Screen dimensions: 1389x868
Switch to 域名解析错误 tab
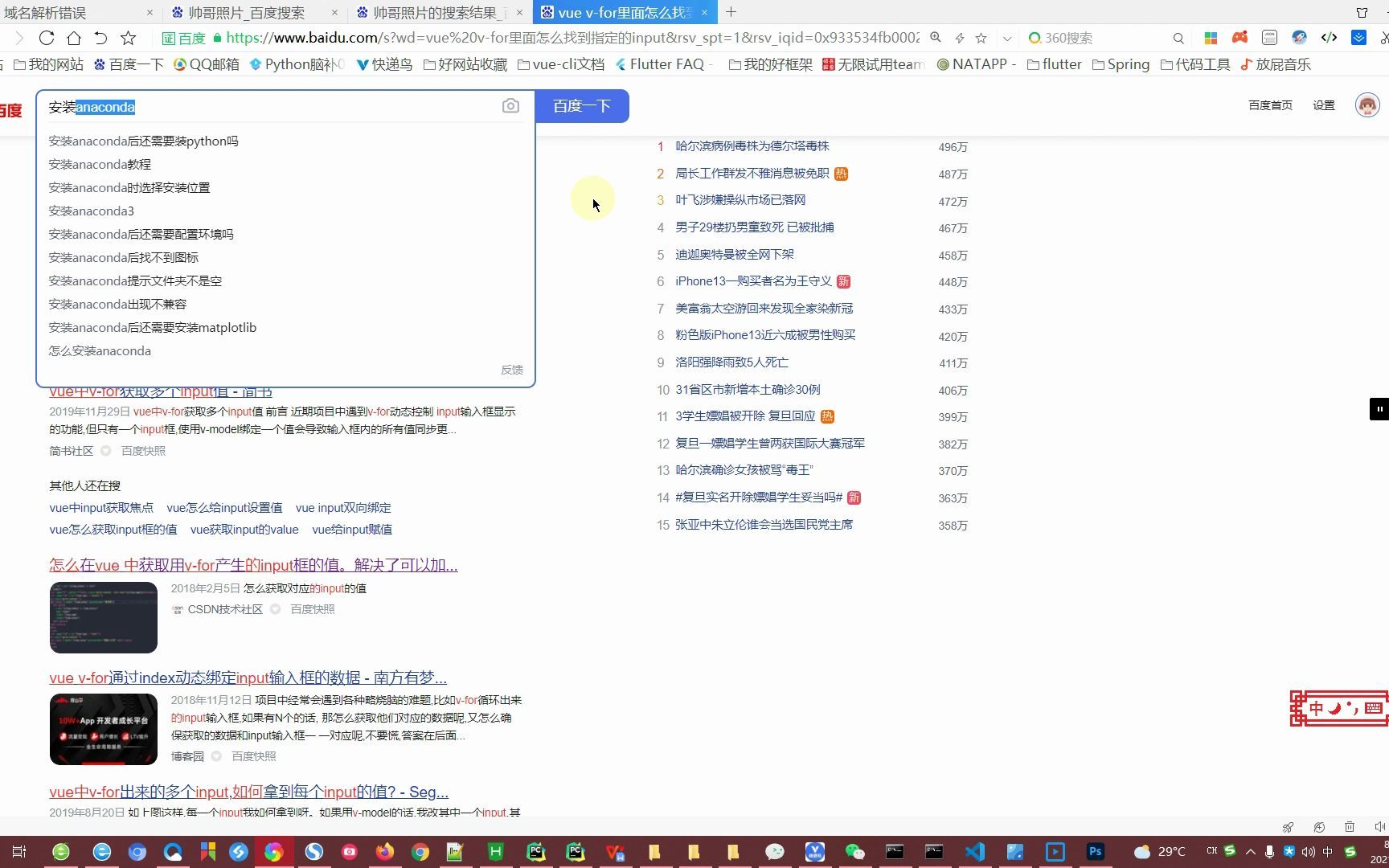coord(76,12)
